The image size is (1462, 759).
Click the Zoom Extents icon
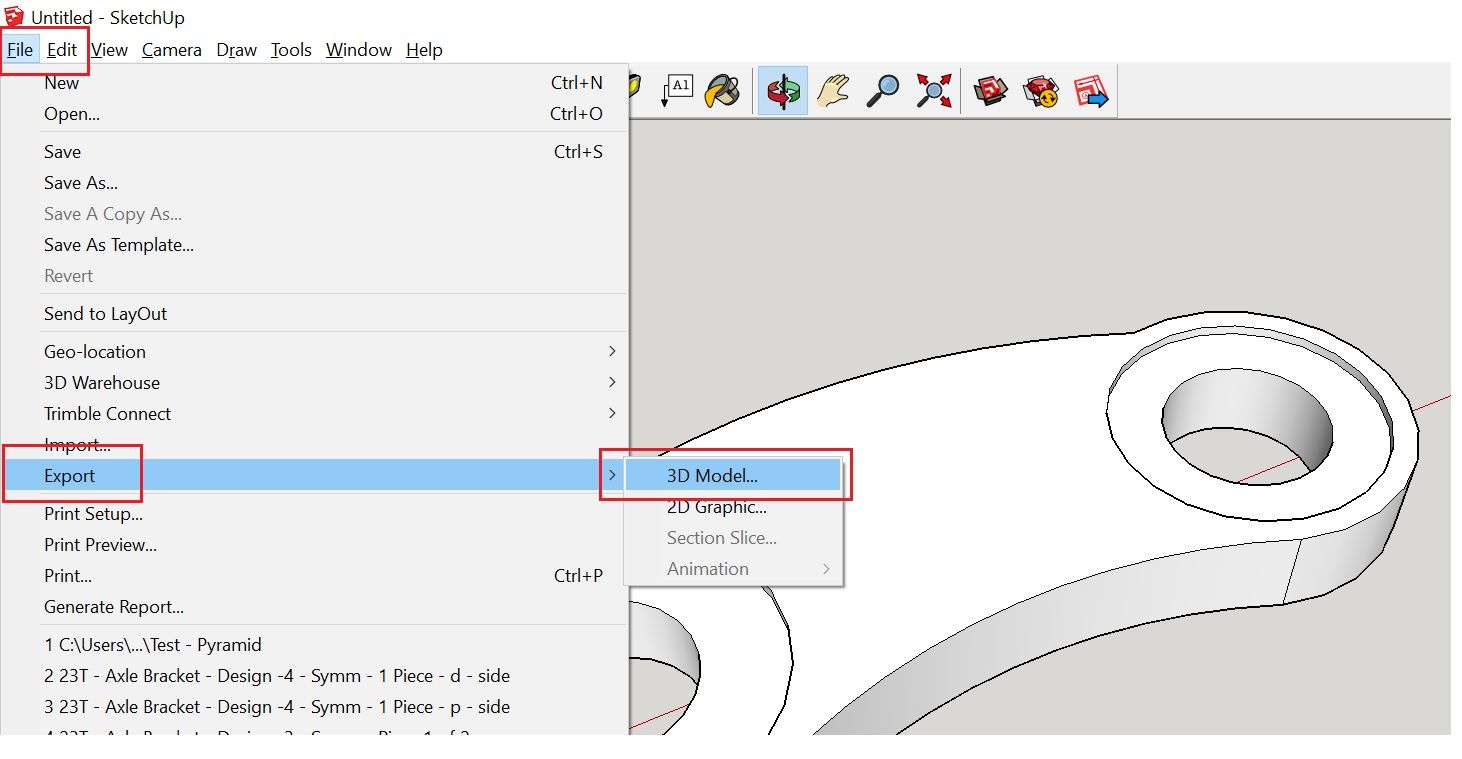pyautogui.click(x=931, y=90)
